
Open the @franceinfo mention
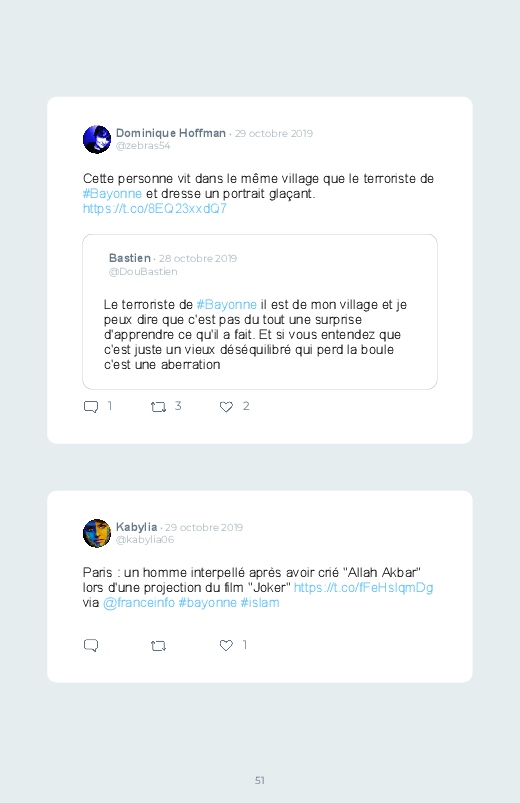click(x=139, y=603)
